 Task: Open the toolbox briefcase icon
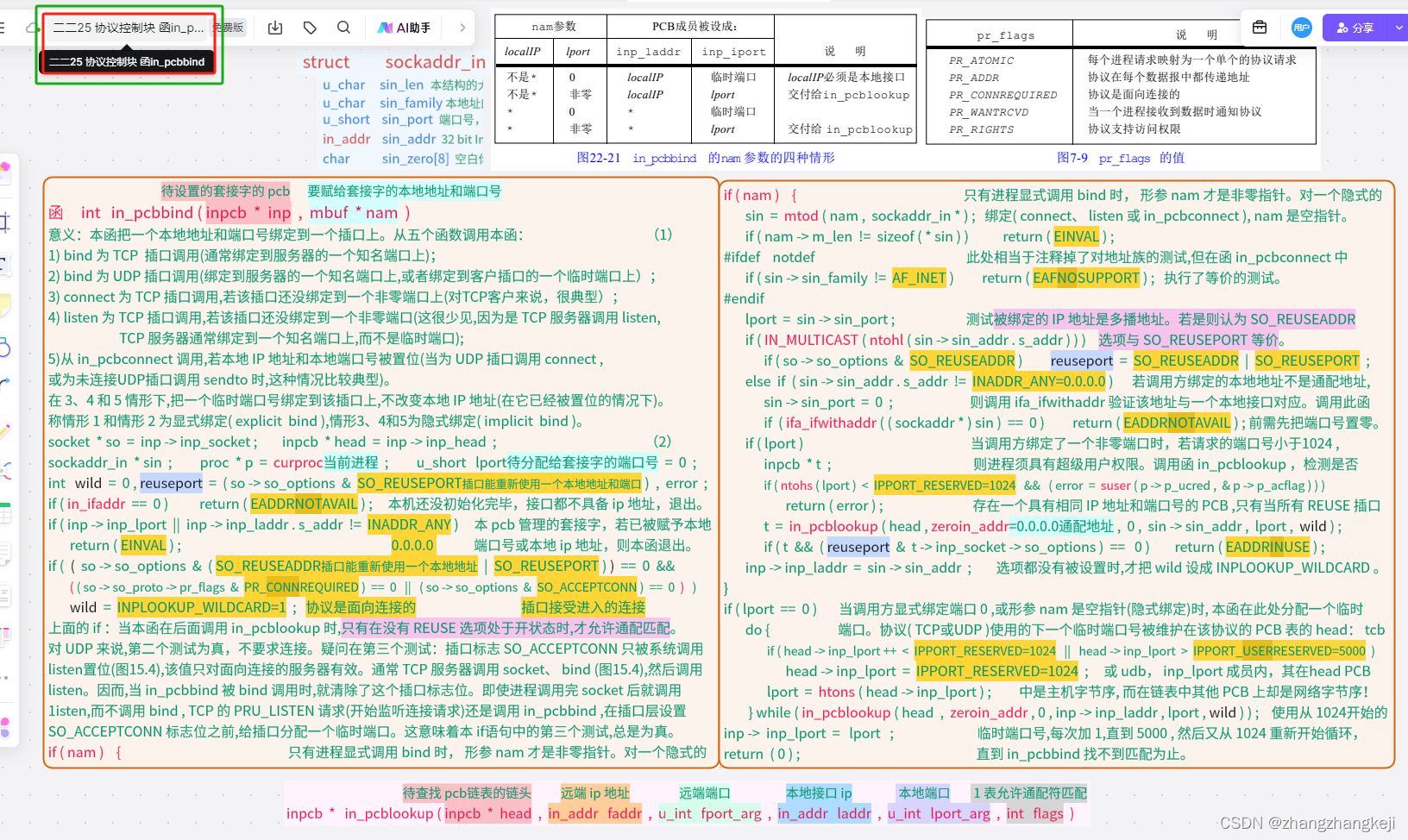coord(1260,28)
